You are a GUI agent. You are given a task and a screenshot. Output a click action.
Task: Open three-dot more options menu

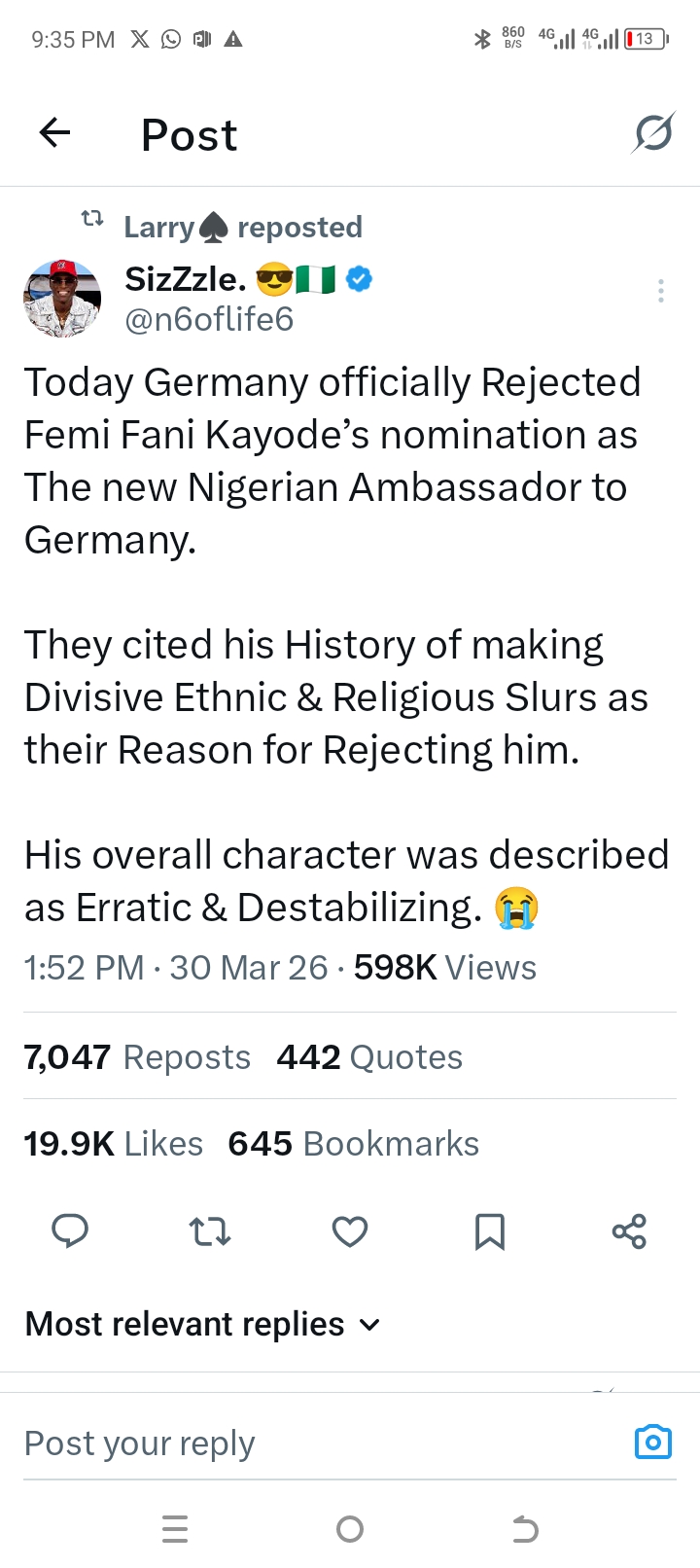point(661,291)
